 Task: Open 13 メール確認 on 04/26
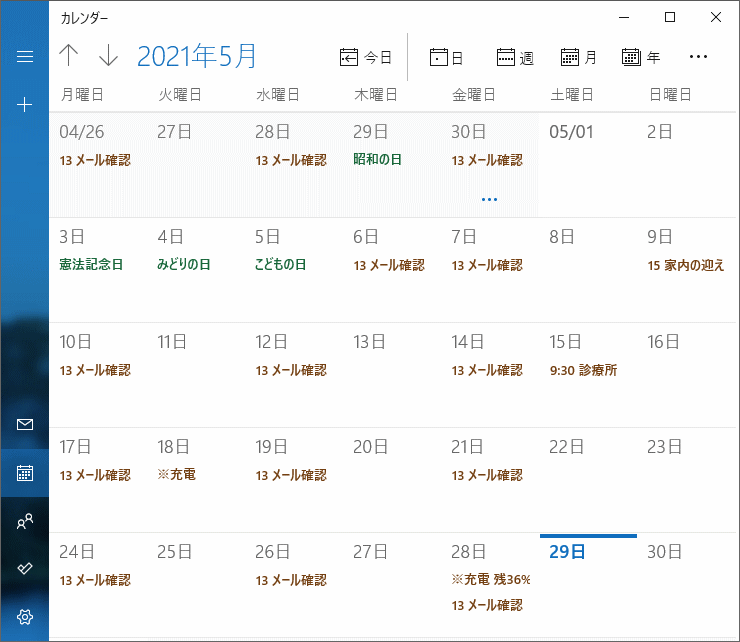click(95, 160)
